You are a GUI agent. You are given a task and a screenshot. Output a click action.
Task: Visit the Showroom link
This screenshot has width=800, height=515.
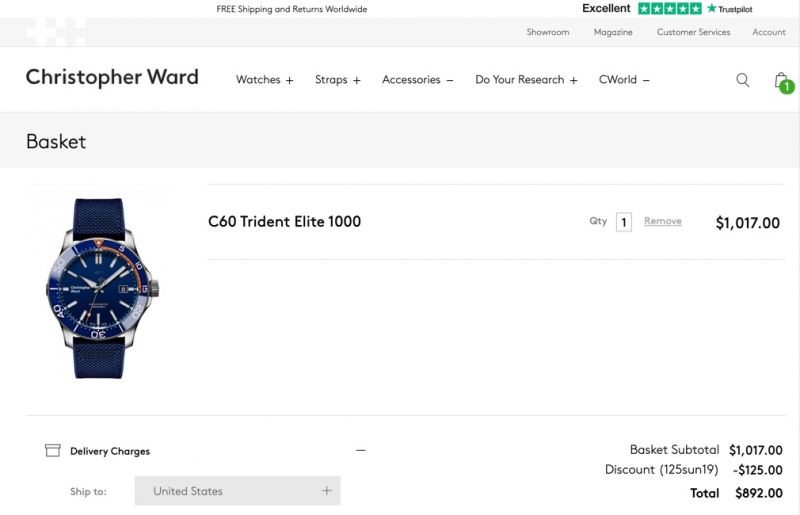click(547, 32)
